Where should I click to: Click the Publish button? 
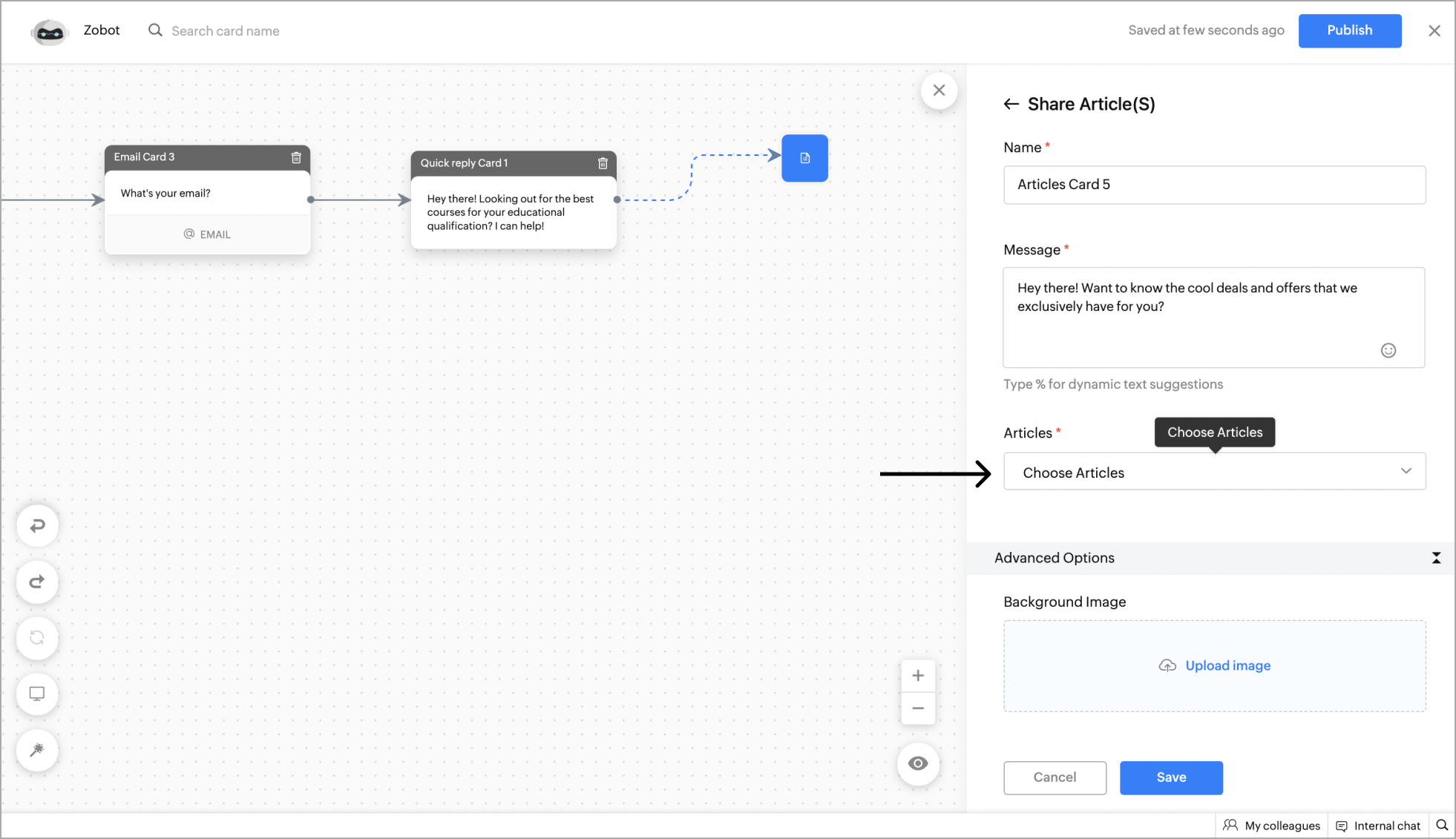coord(1349,30)
